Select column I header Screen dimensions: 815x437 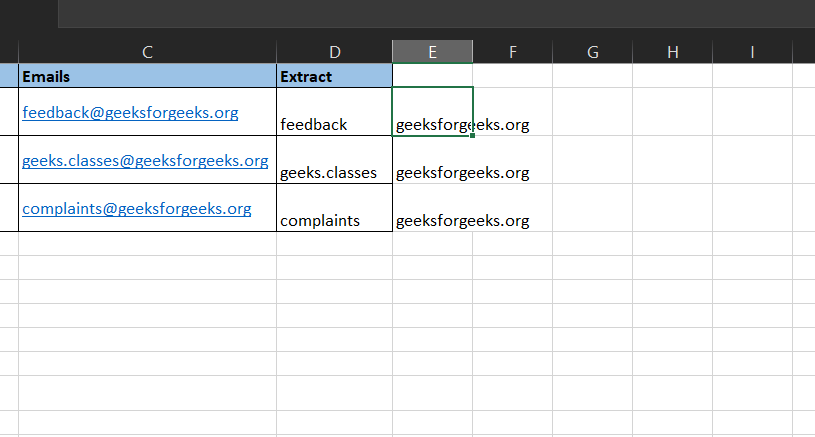tap(752, 52)
